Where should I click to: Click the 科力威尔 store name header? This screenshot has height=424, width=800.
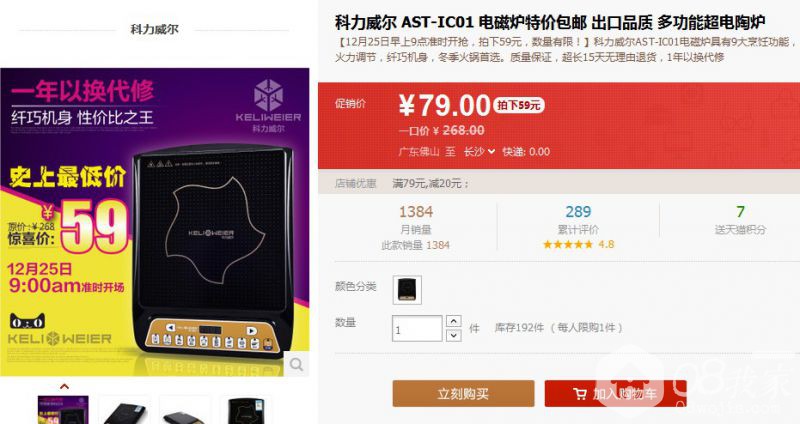point(154,30)
